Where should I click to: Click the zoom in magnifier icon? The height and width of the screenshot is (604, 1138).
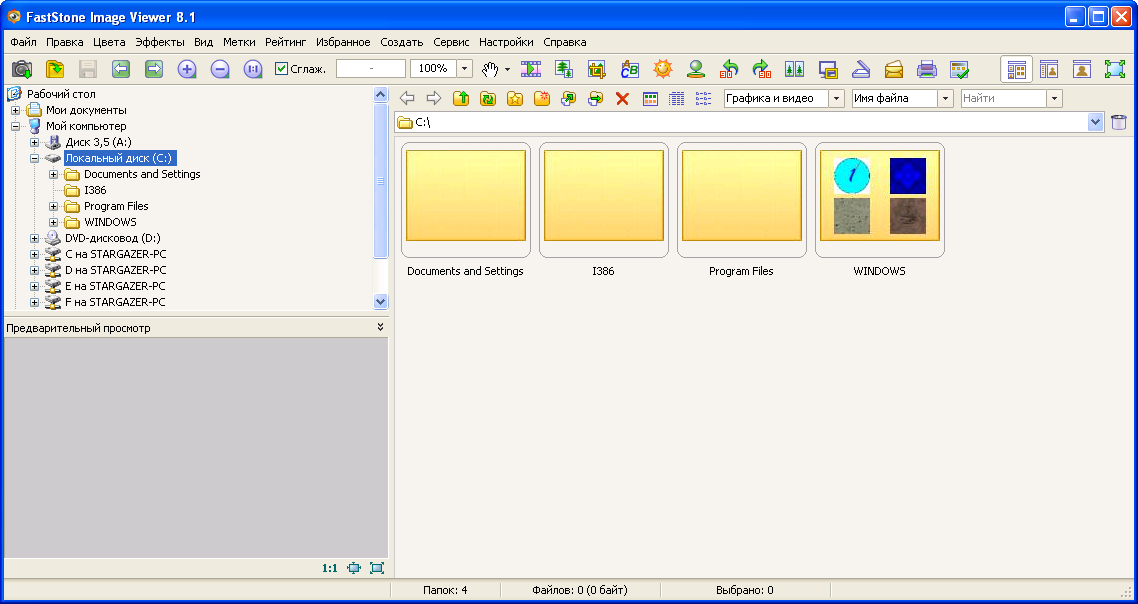[x=187, y=69]
